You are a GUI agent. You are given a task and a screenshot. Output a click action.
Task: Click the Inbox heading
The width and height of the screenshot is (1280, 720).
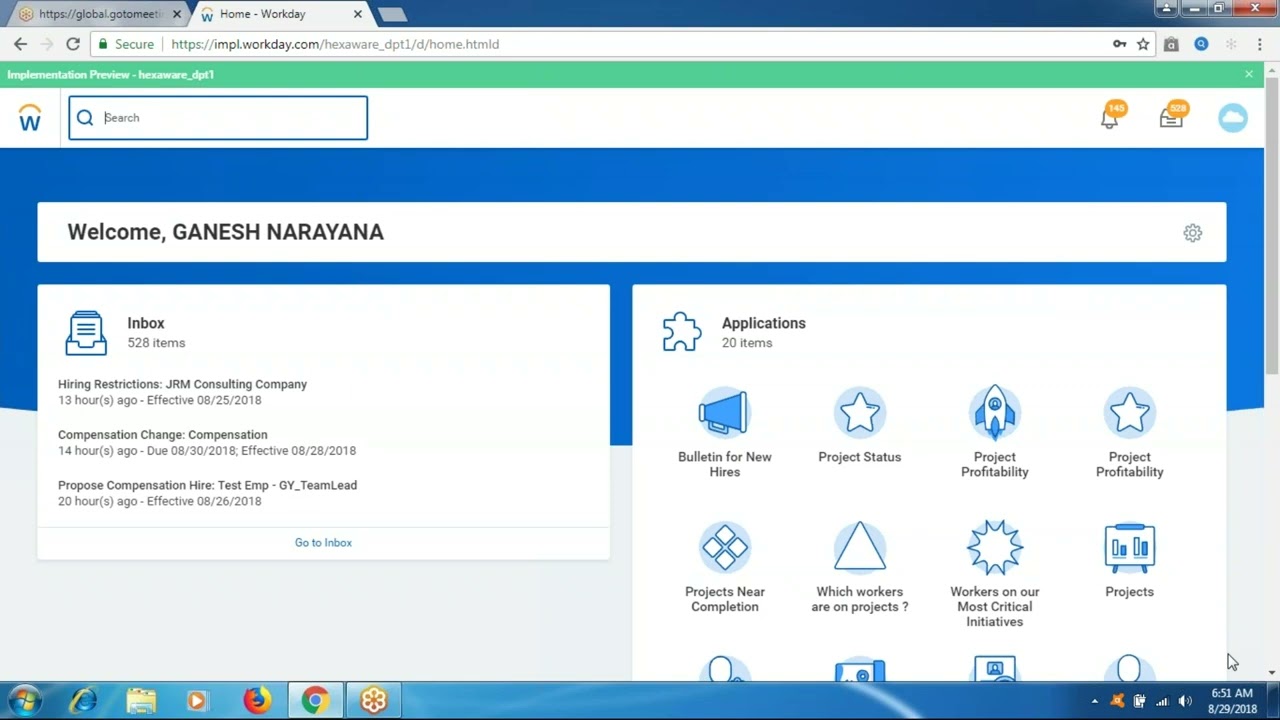[x=146, y=323]
